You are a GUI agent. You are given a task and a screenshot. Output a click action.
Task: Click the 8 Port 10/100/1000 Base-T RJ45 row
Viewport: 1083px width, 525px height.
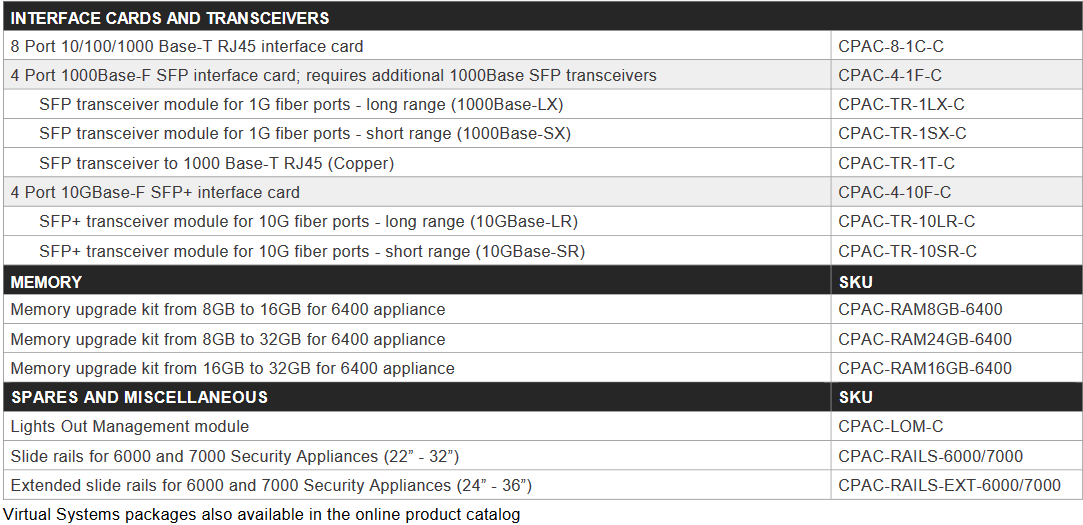pyautogui.click(x=542, y=46)
